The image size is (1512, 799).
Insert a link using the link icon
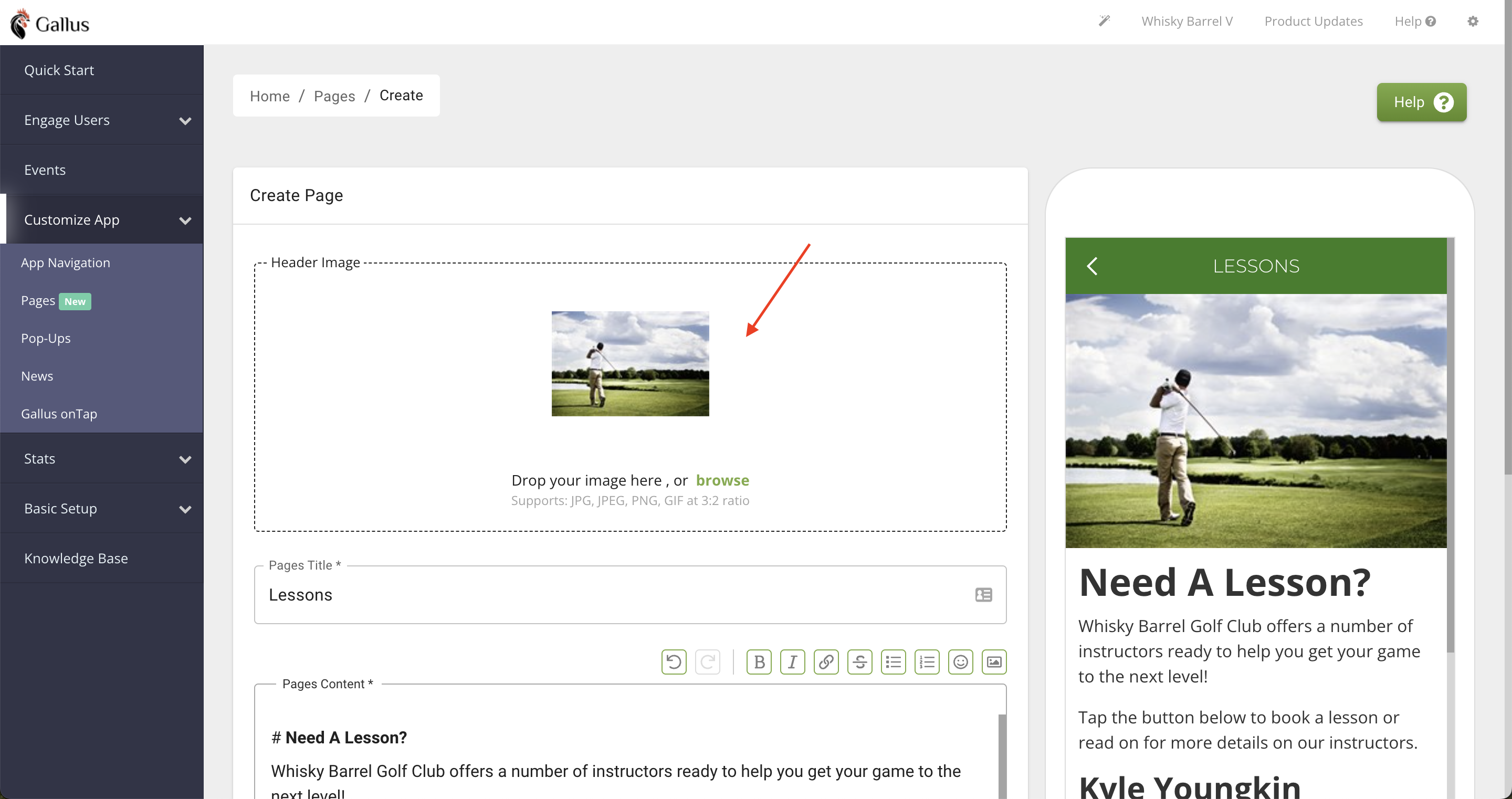(826, 661)
